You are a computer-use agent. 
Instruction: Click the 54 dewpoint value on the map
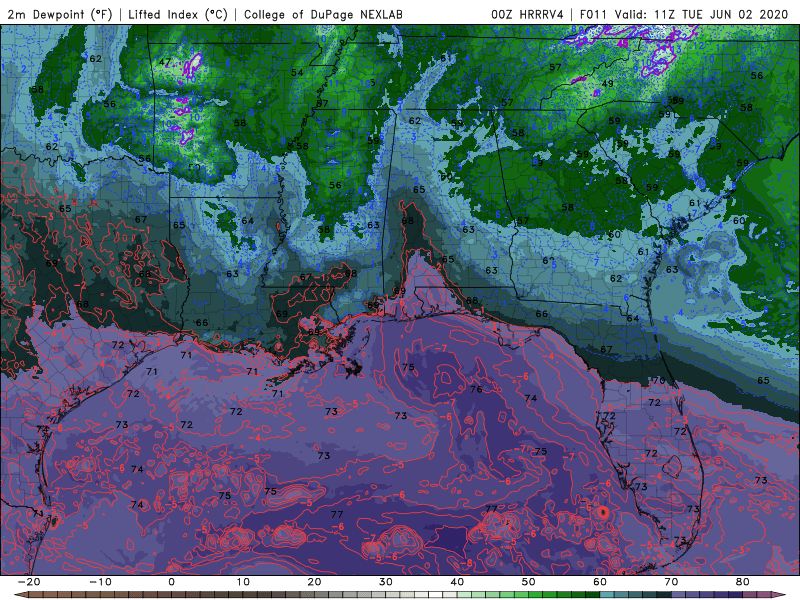tap(297, 72)
